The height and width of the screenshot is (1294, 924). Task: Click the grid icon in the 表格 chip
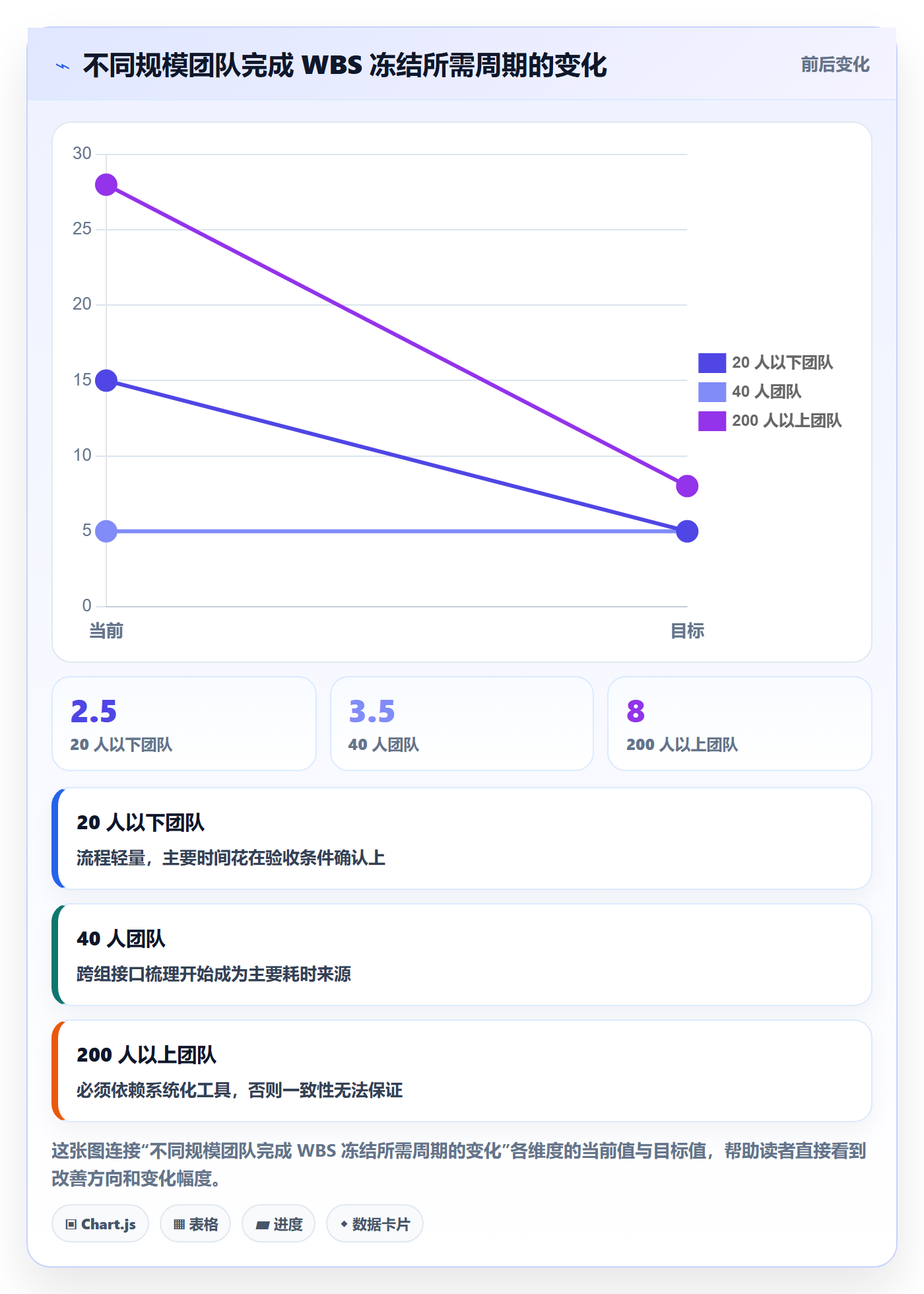179,1225
